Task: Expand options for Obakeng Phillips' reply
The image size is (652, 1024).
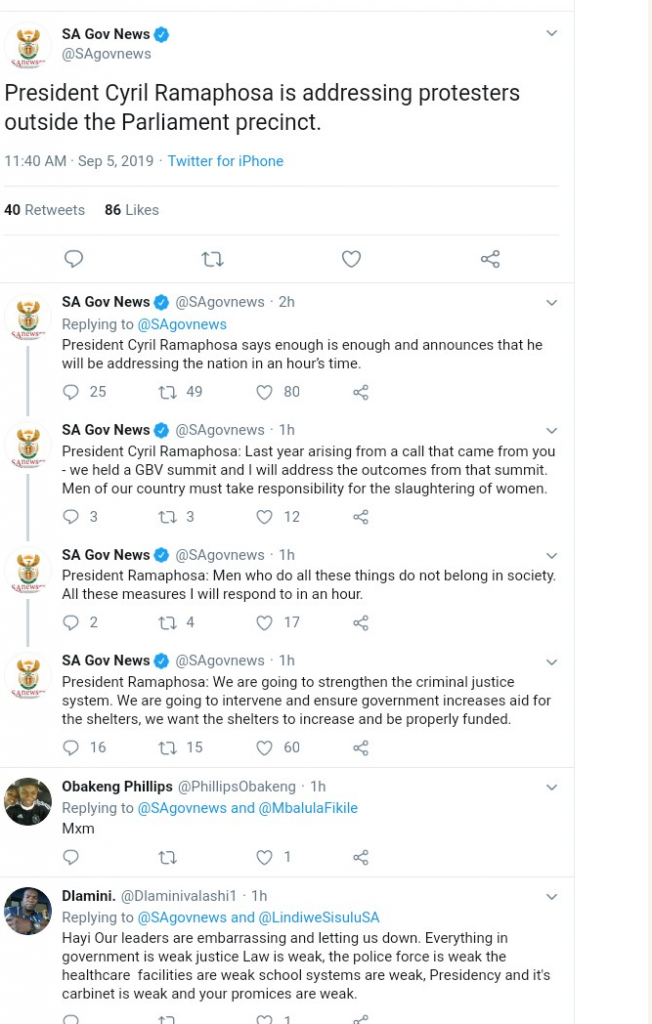Action: [551, 787]
